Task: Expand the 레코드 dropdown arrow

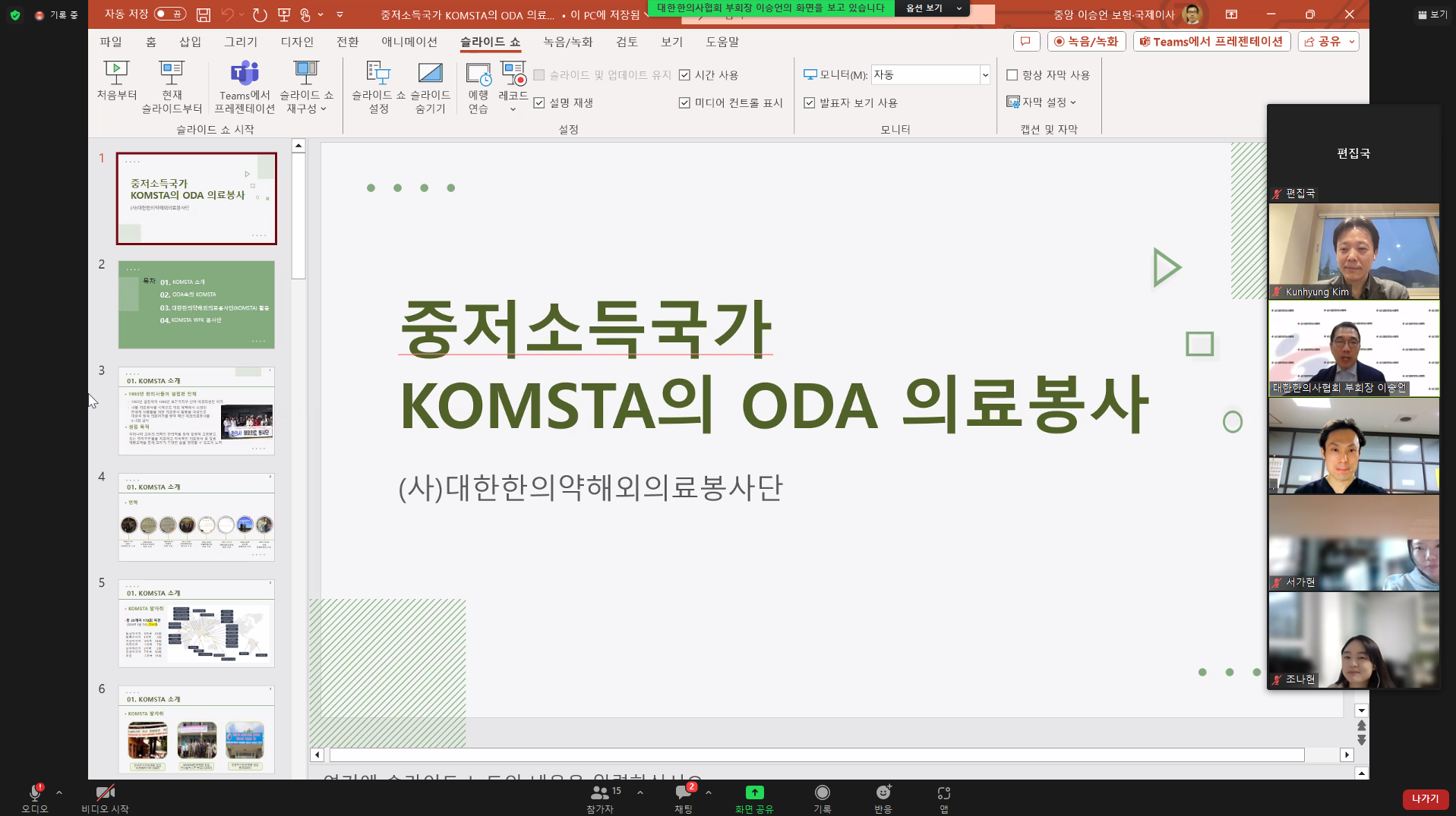Action: pos(513,109)
